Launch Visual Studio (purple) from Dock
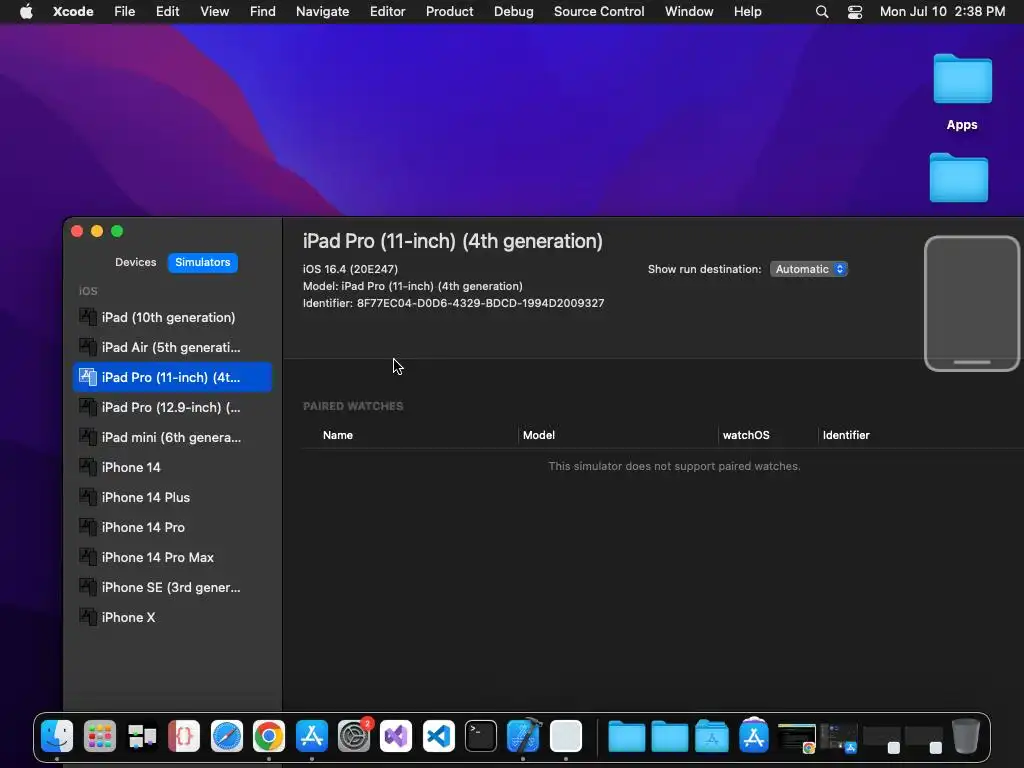This screenshot has width=1024, height=768. (396, 736)
